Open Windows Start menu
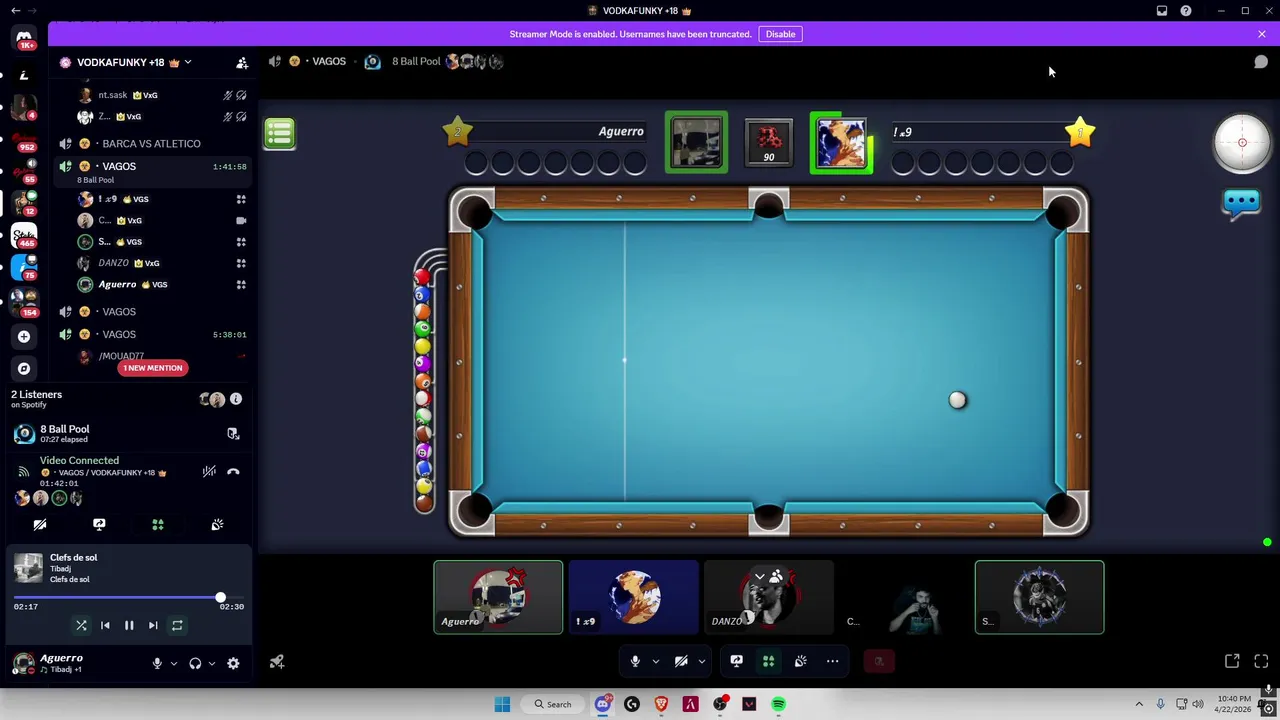This screenshot has height=720, width=1280. click(502, 704)
